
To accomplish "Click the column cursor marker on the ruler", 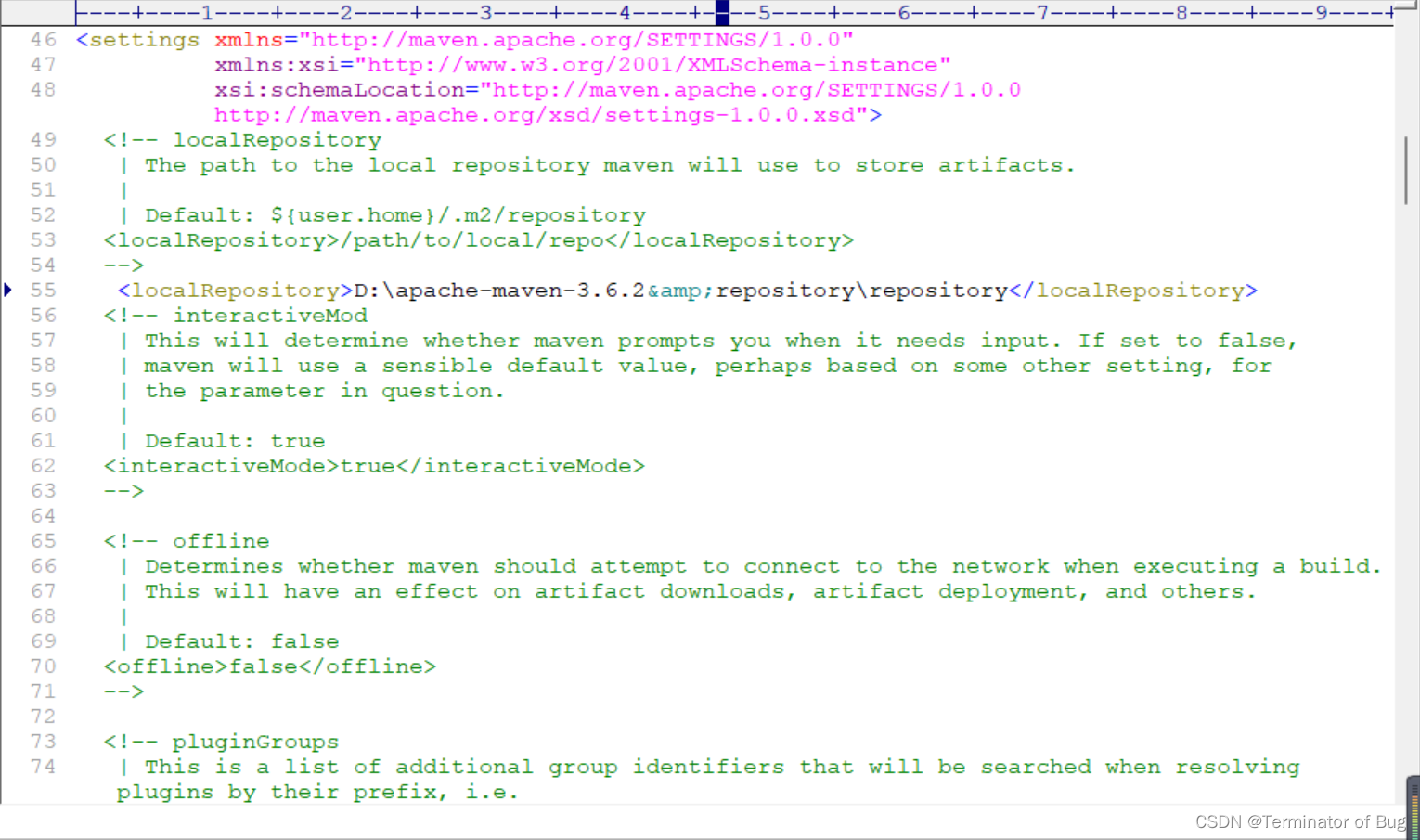I will 722,12.
